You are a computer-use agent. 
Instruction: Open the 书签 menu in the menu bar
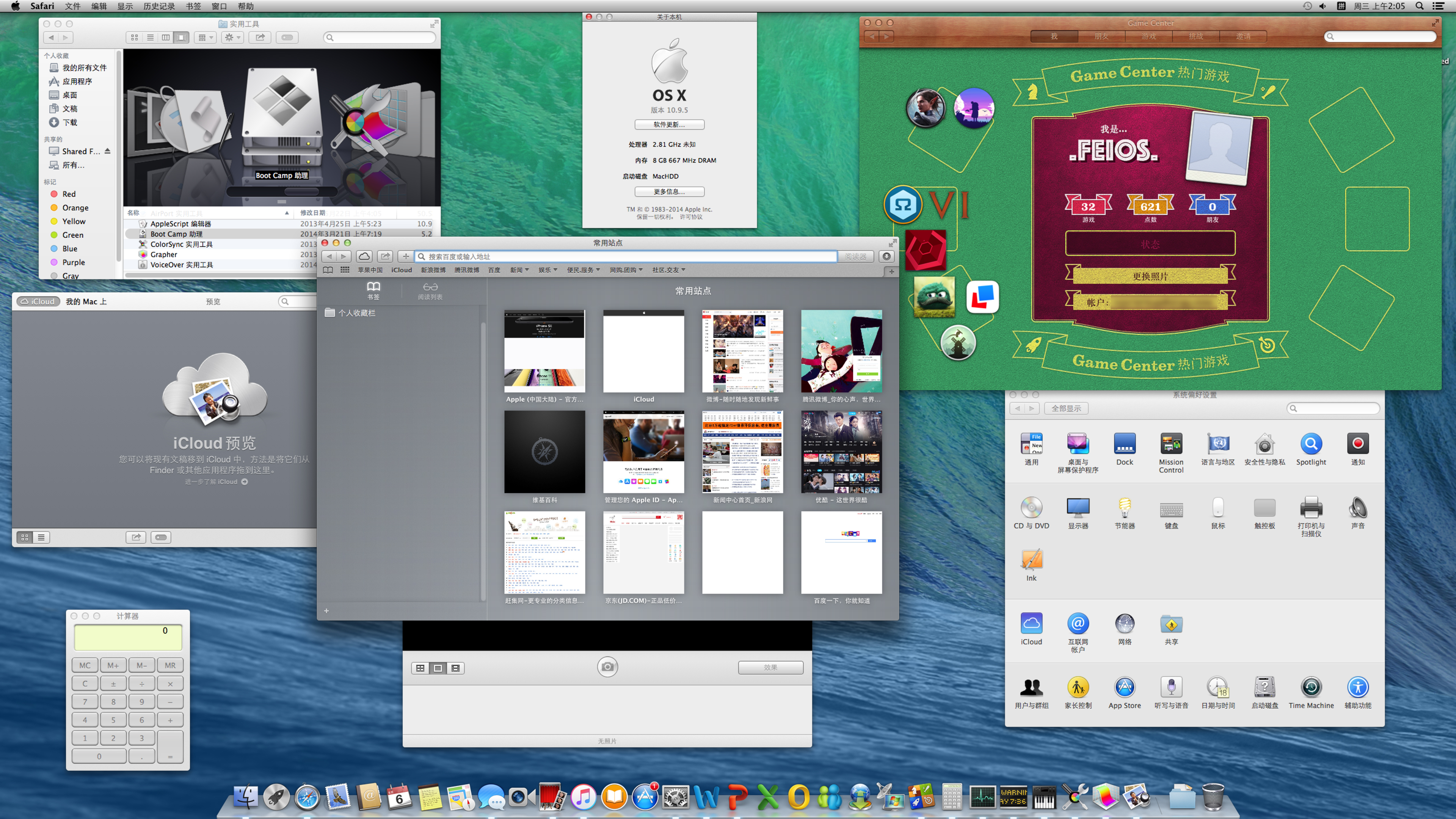coord(193,6)
